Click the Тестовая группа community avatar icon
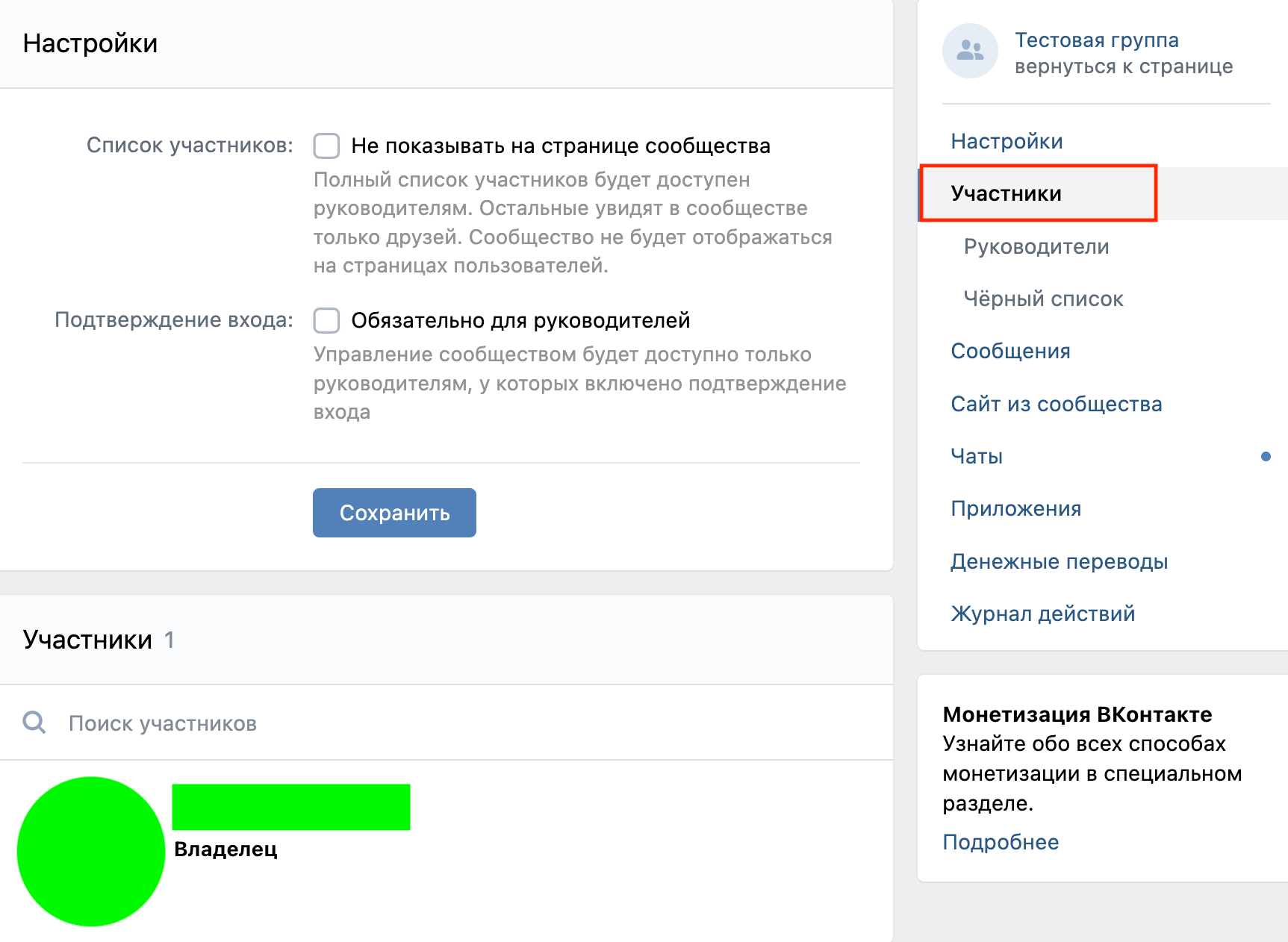 pos(970,51)
